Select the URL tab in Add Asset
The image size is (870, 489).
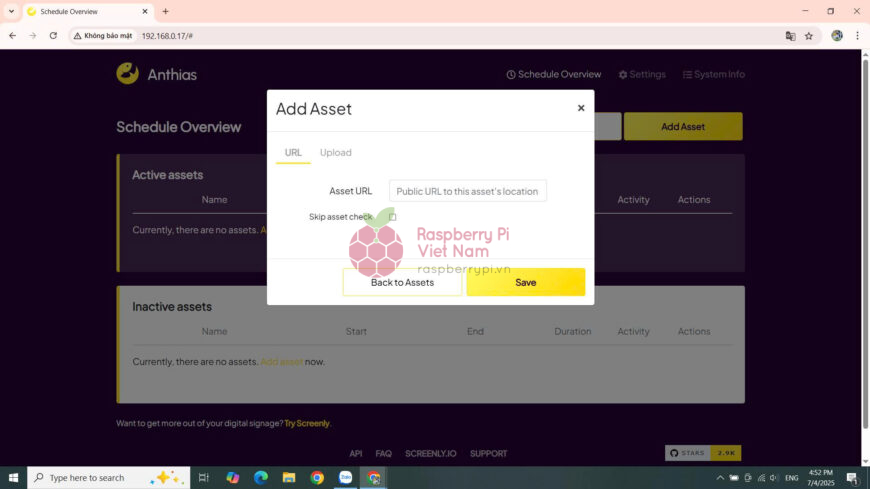click(293, 153)
